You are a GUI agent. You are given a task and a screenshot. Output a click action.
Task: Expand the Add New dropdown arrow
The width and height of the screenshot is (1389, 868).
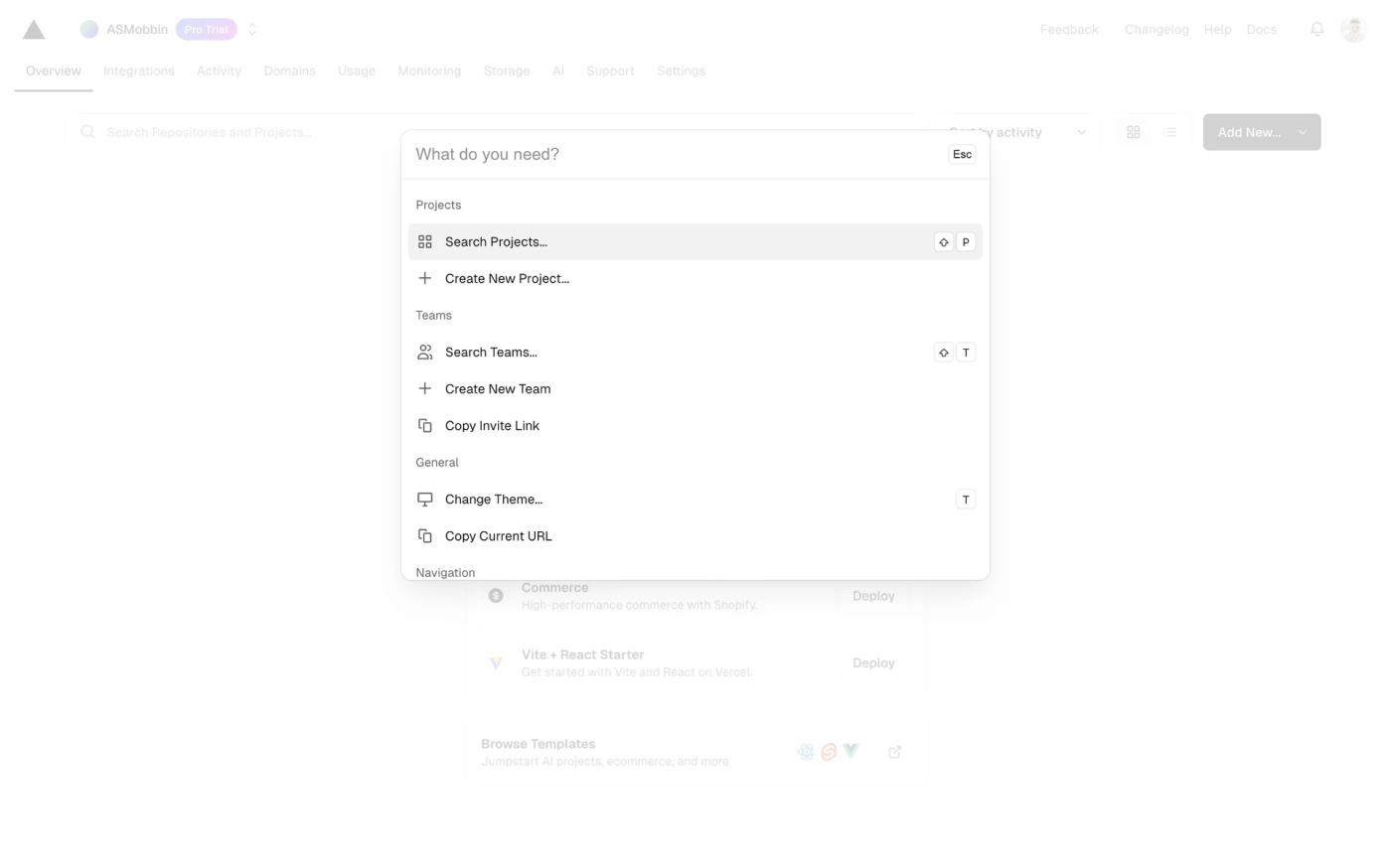tap(1303, 132)
